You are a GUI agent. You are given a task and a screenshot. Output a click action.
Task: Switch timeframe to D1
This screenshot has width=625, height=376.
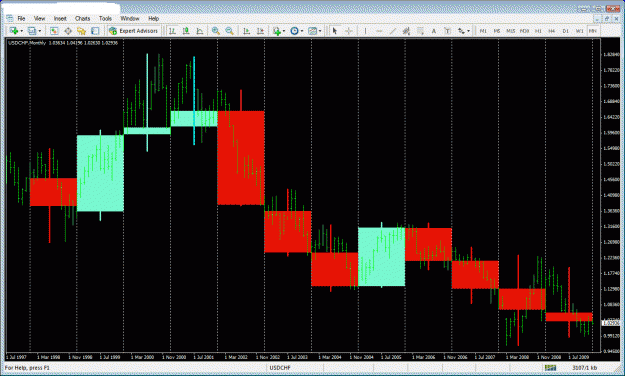click(x=565, y=31)
